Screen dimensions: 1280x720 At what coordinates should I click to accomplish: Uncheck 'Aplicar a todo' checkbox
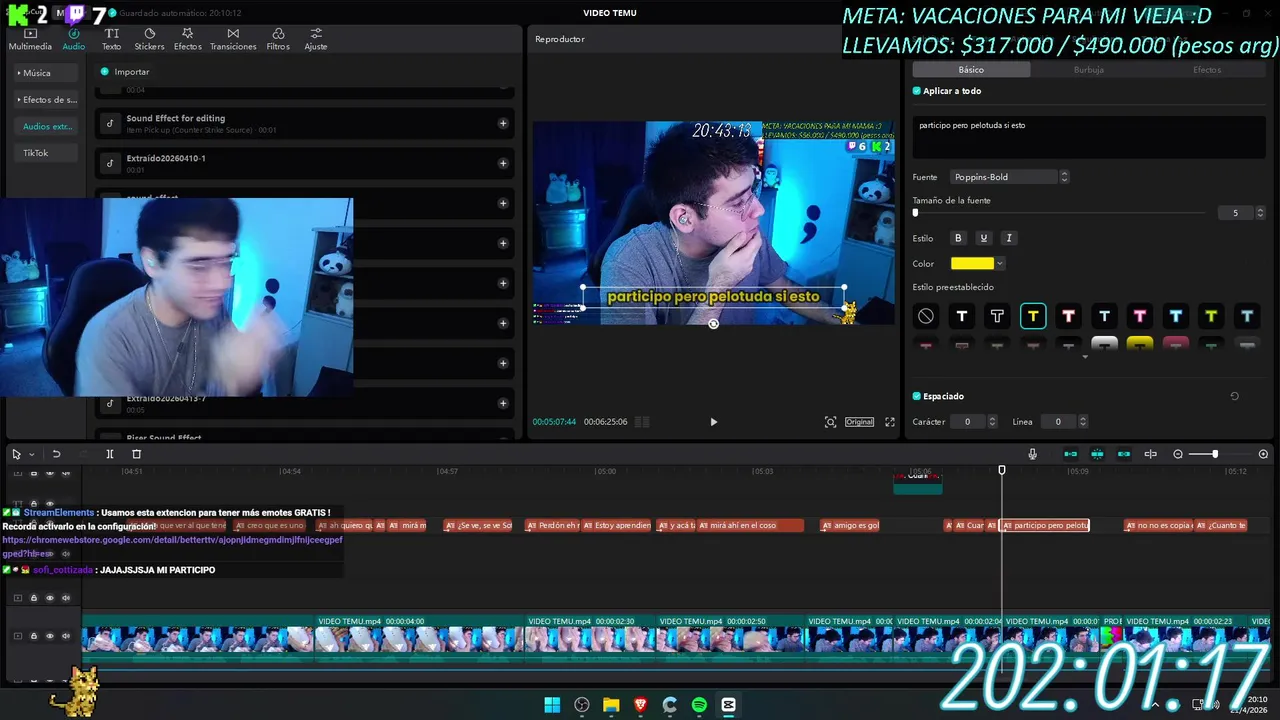click(917, 91)
